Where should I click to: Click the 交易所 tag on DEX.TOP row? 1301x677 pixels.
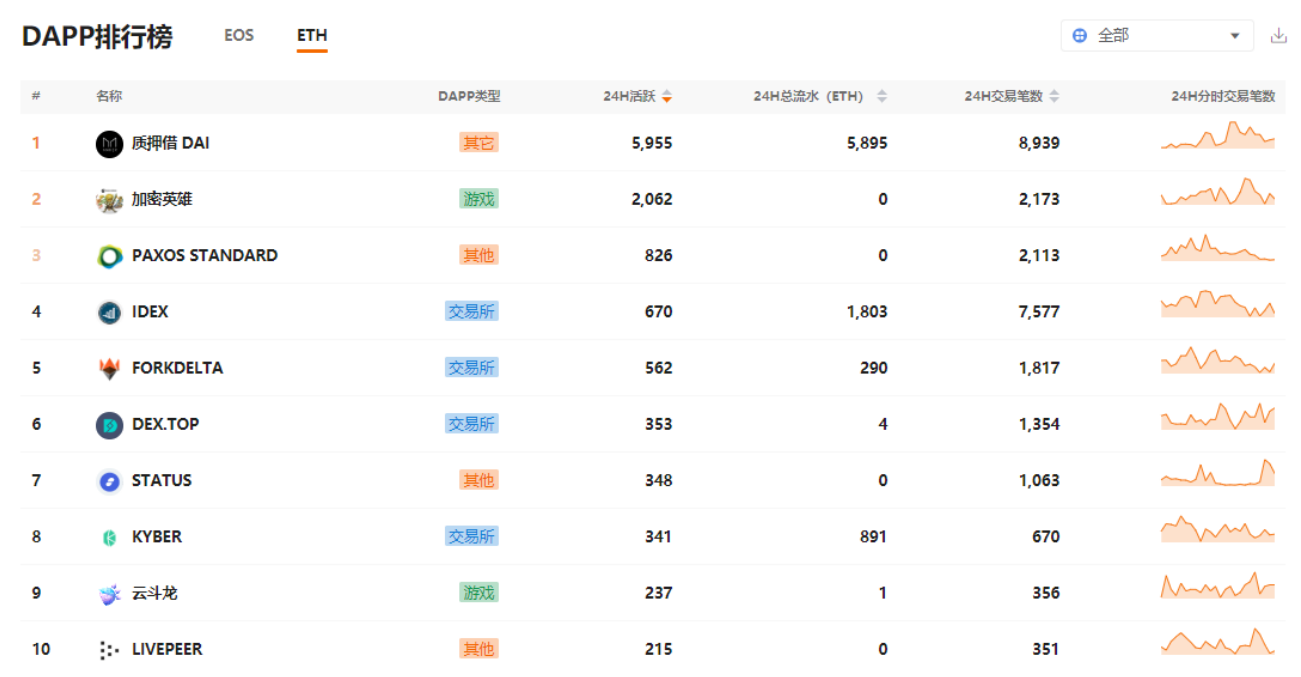471,424
